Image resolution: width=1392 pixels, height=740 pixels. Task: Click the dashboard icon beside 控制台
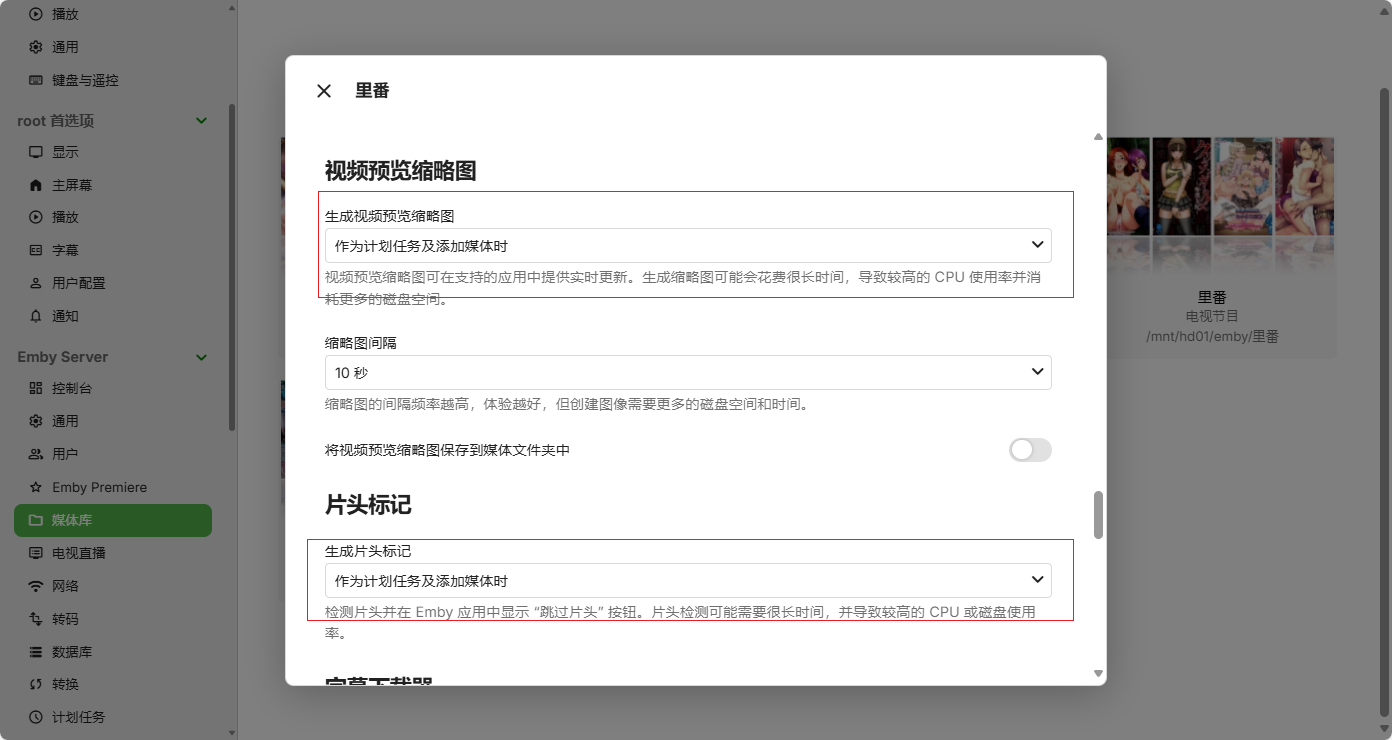point(36,388)
